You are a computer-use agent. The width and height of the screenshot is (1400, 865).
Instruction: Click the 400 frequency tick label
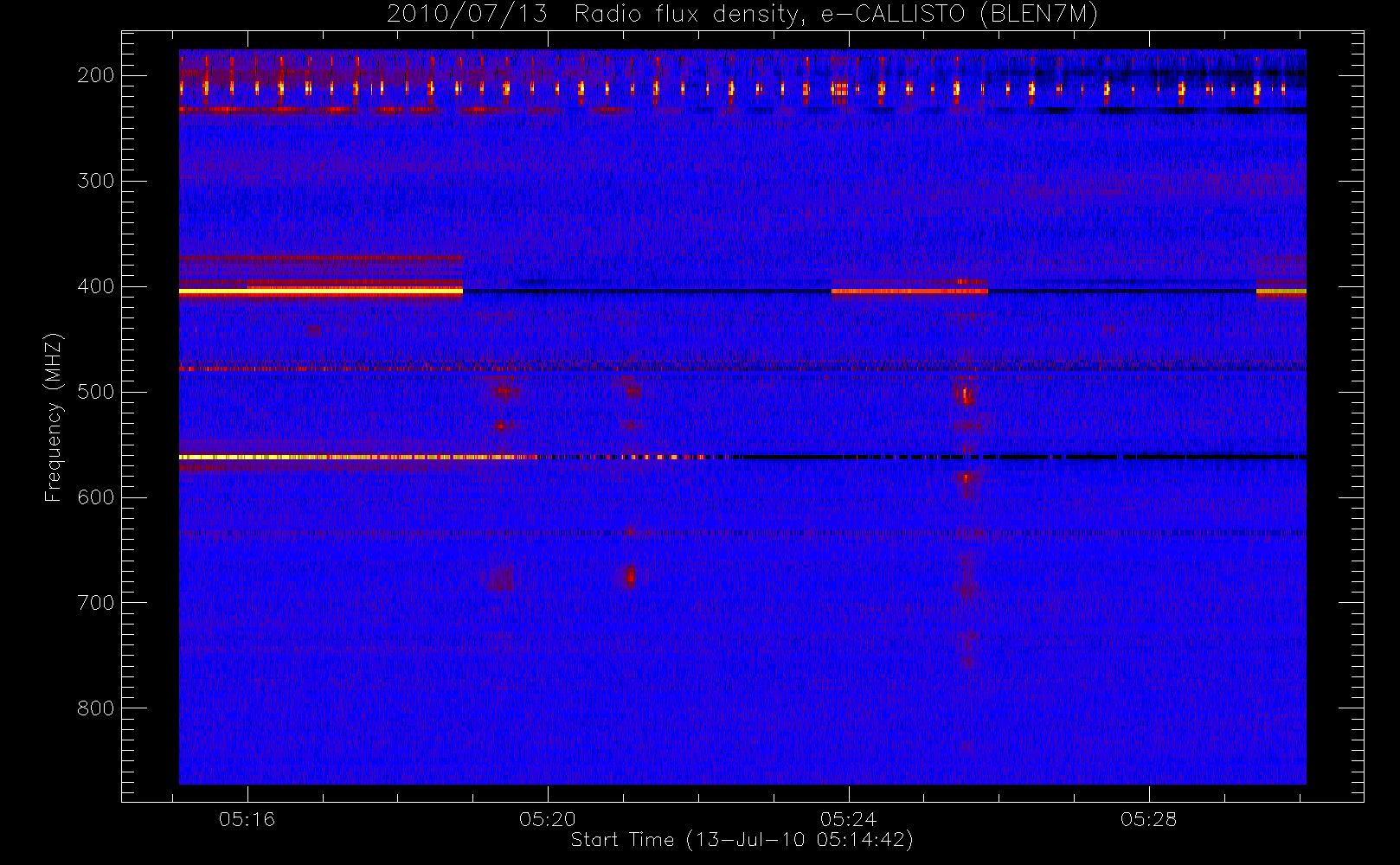coord(96,286)
